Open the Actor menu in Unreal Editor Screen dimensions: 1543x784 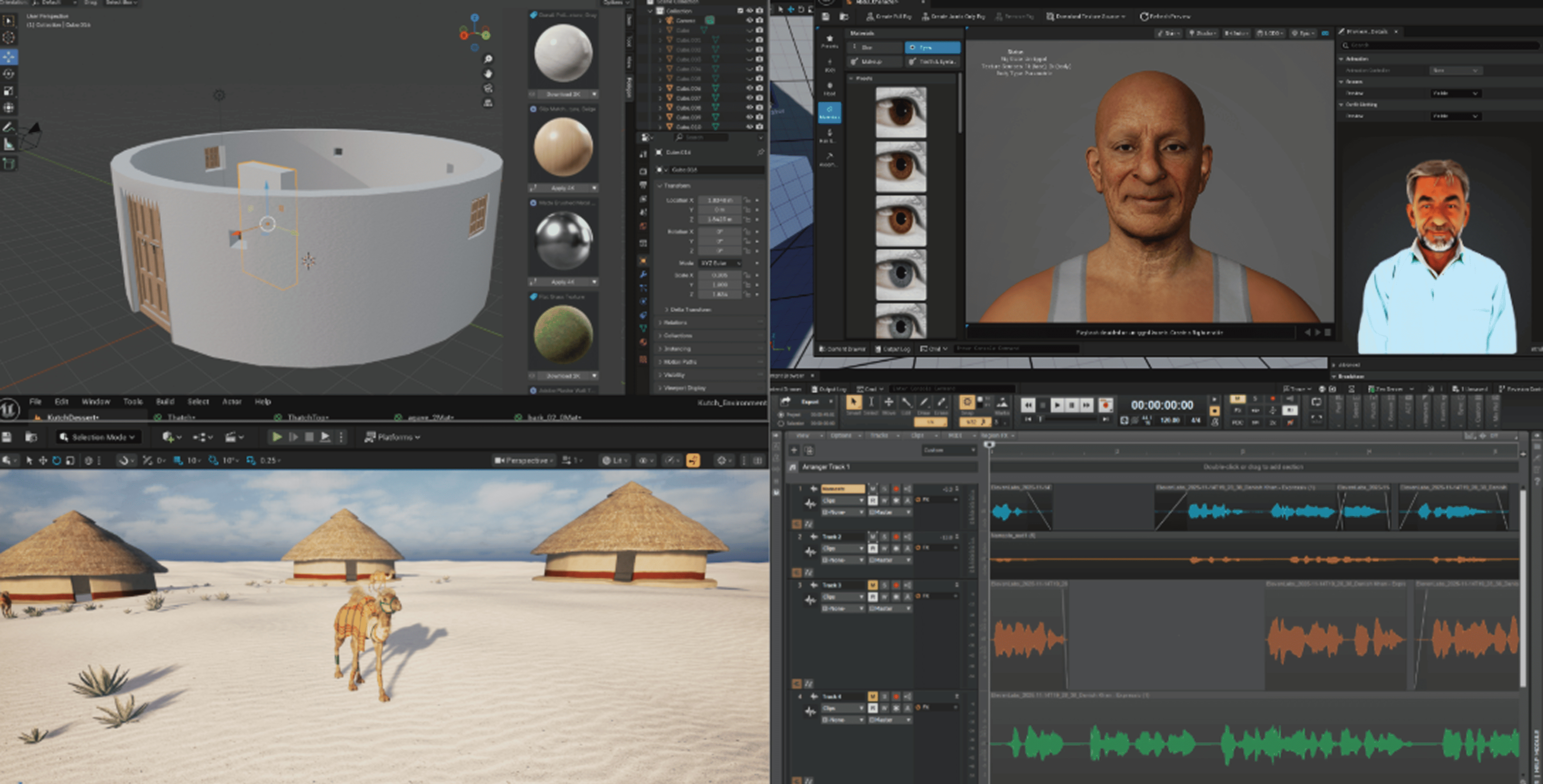pyautogui.click(x=232, y=402)
